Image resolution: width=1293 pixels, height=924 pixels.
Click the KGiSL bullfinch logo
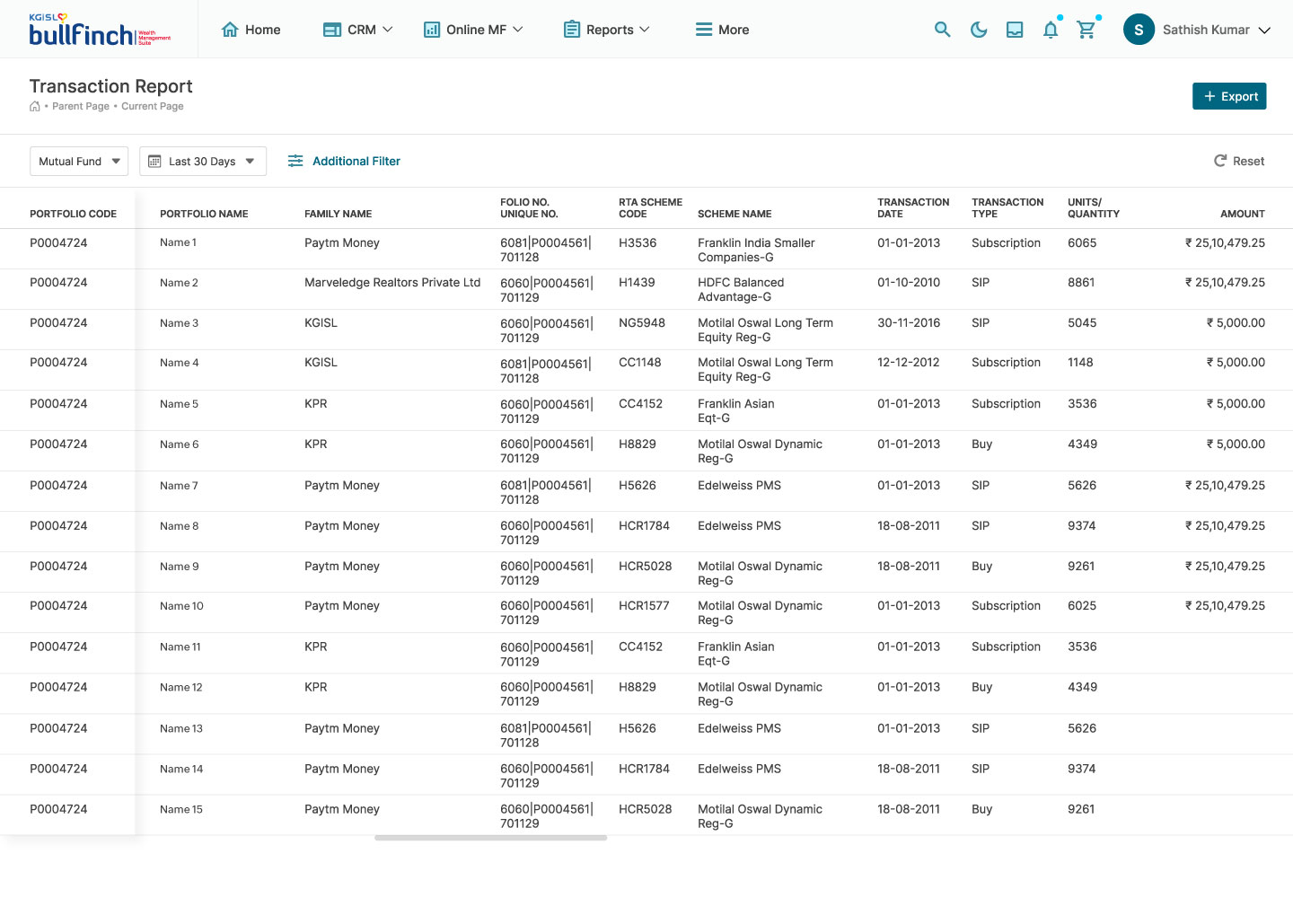coord(100,30)
